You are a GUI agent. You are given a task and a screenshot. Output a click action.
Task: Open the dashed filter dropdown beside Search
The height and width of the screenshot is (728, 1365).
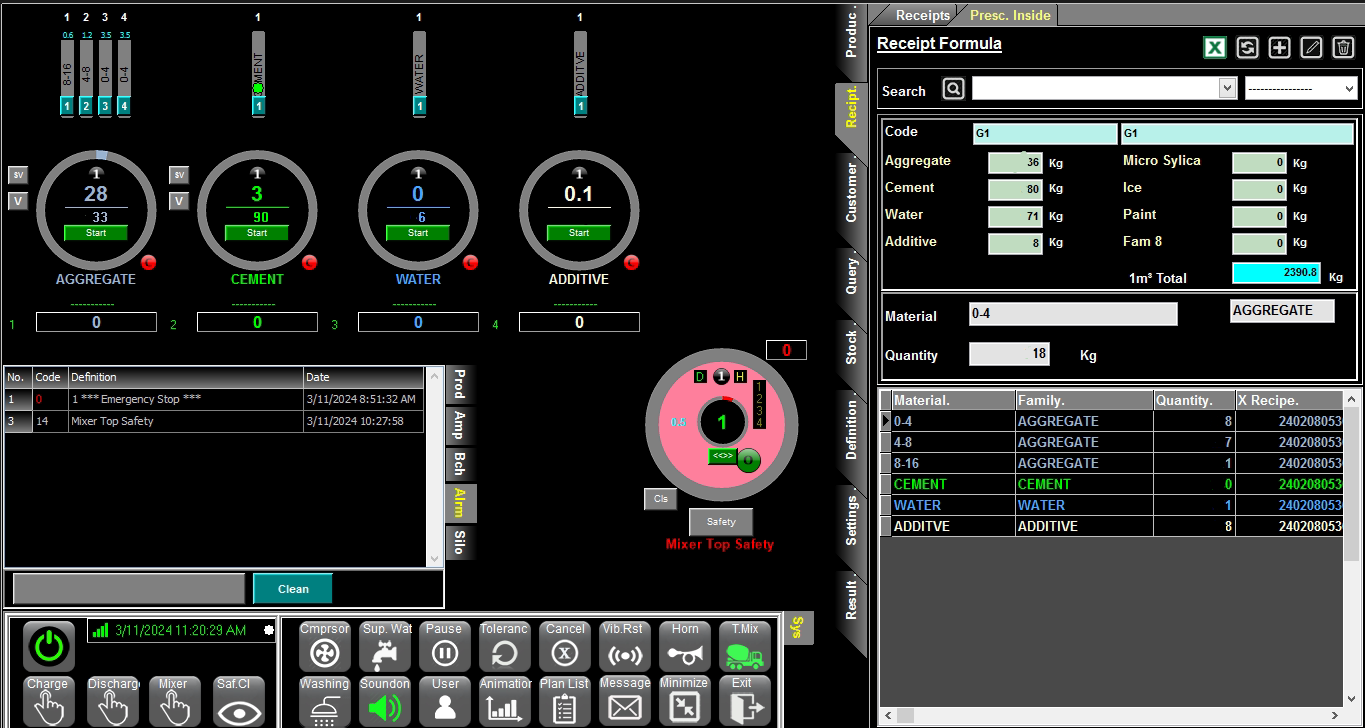1301,89
